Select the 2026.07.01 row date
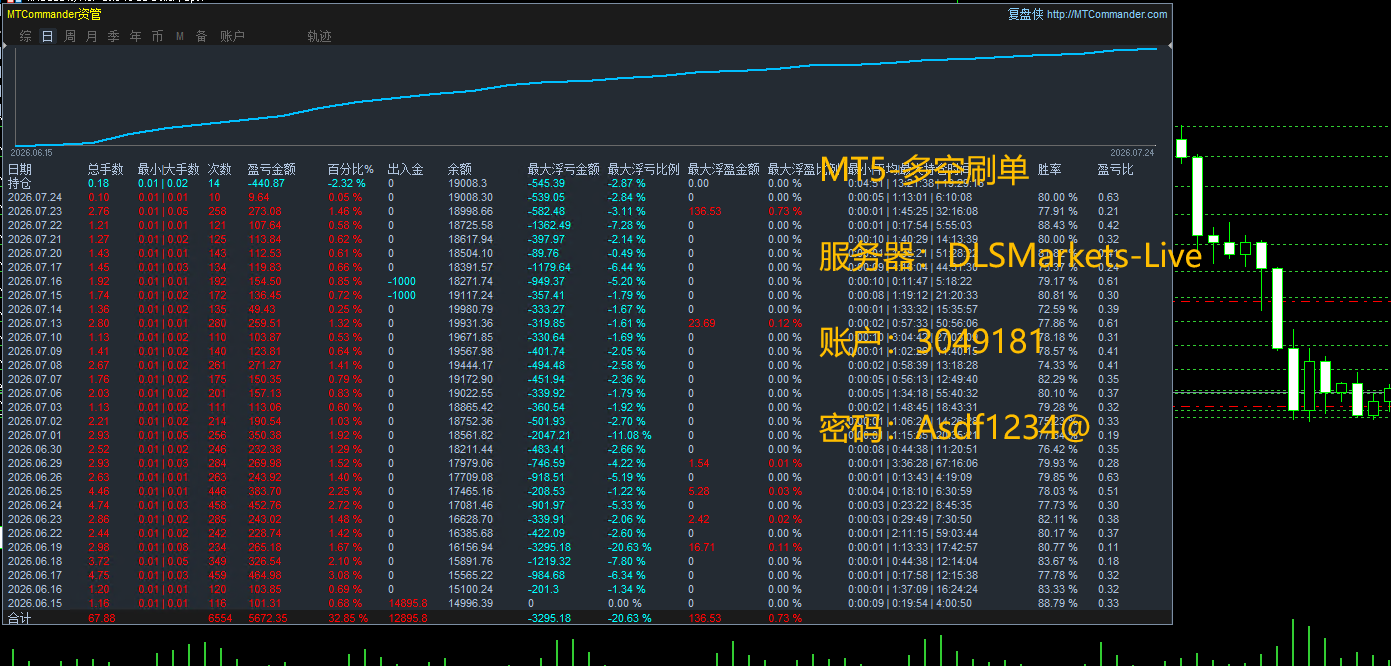The height and width of the screenshot is (666, 1391). click(x=35, y=435)
